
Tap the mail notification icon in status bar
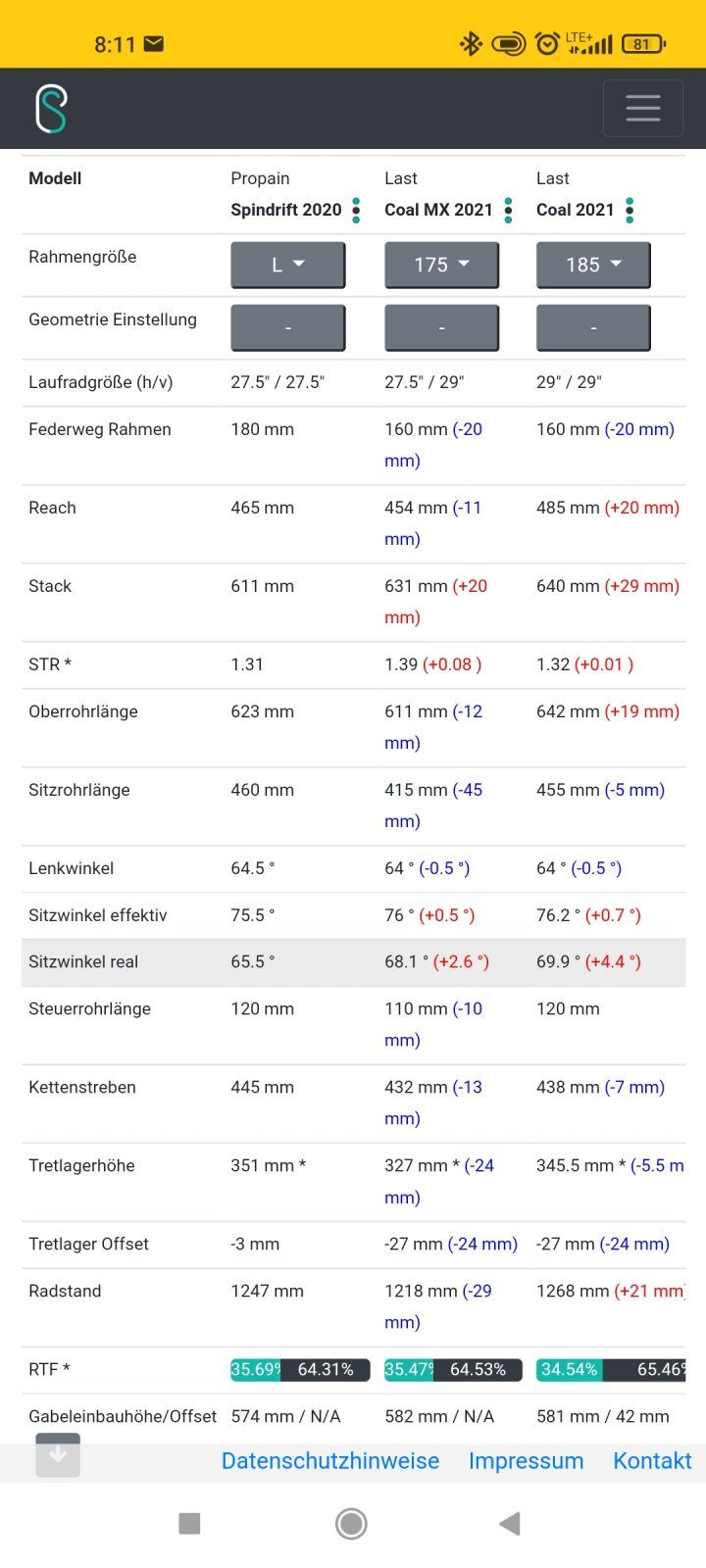click(x=154, y=44)
